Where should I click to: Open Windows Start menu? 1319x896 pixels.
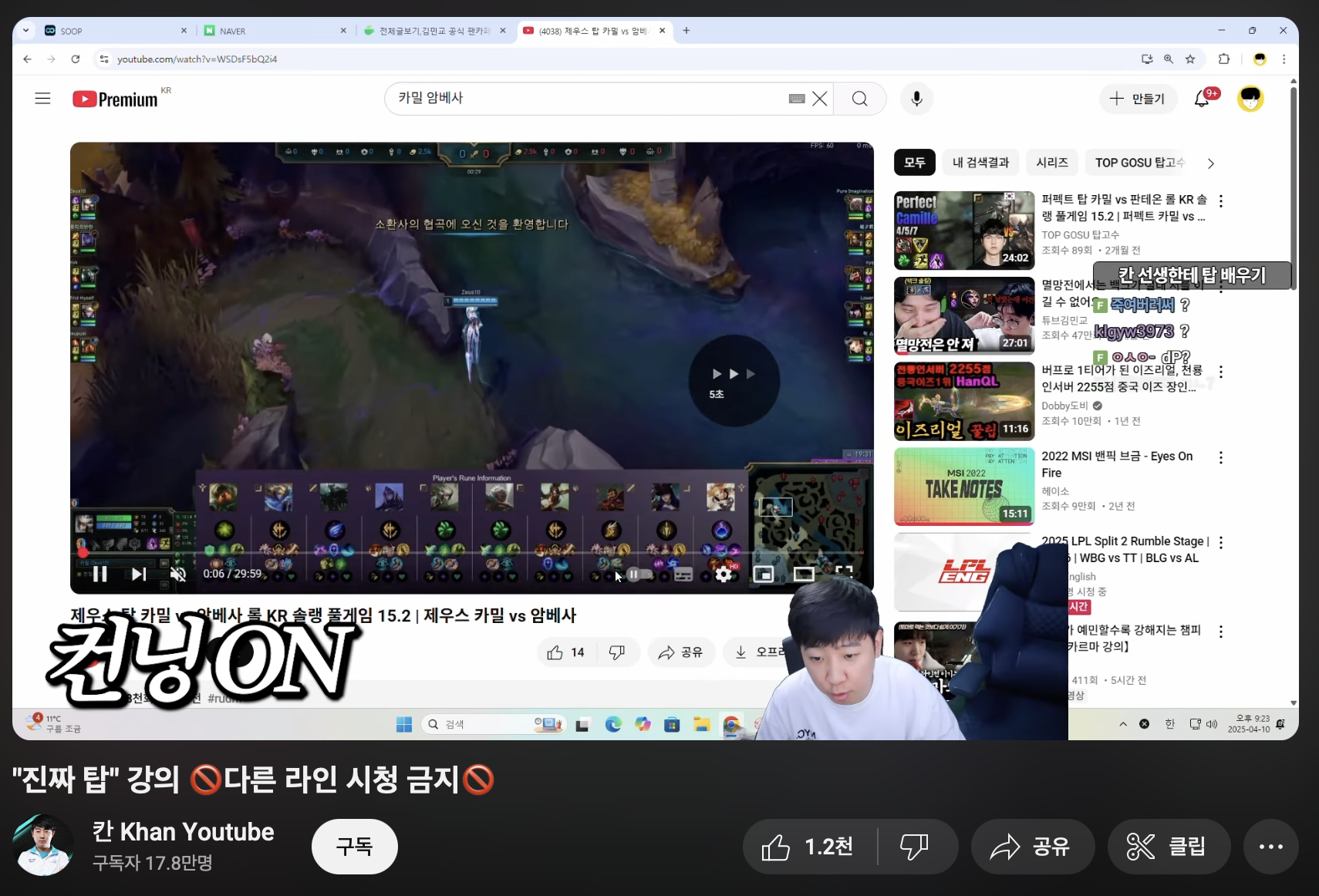click(404, 724)
